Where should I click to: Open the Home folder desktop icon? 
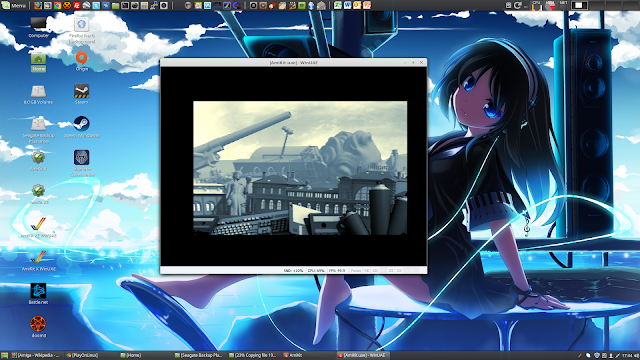[38, 62]
